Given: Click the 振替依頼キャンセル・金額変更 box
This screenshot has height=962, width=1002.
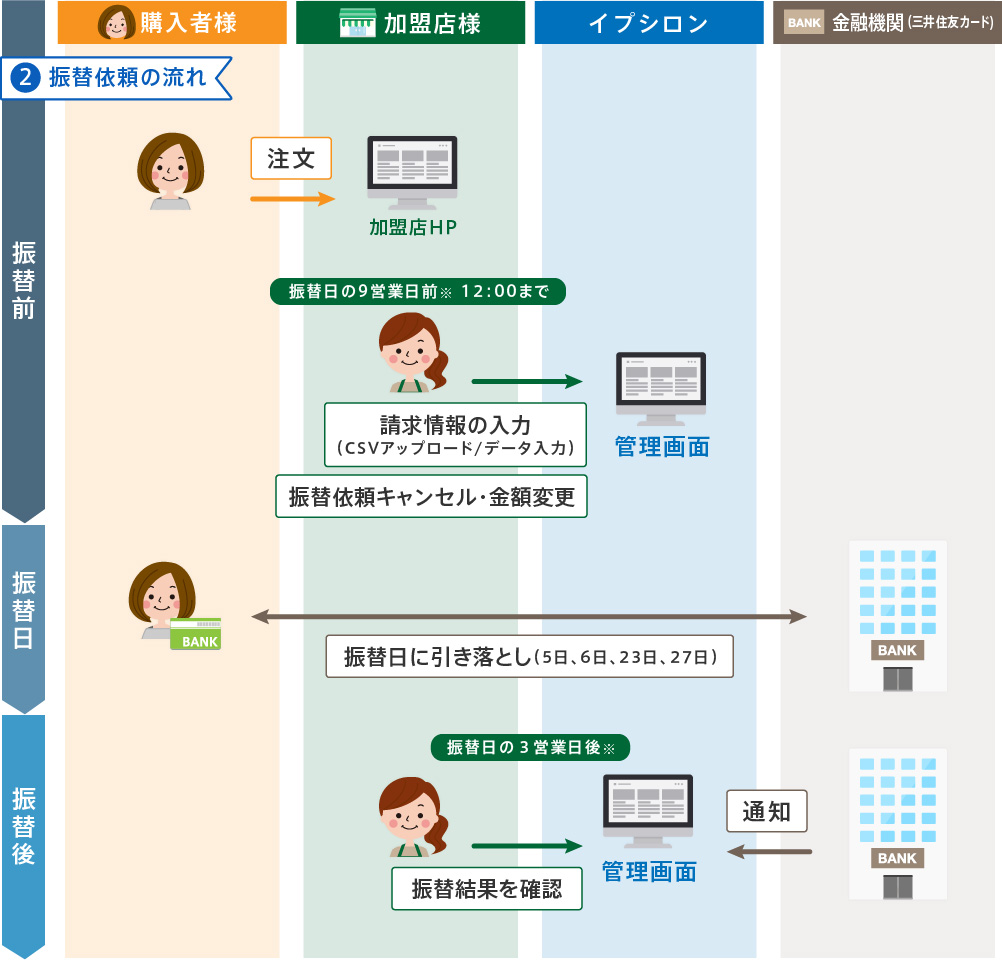Looking at the screenshot, I should coord(431,497).
